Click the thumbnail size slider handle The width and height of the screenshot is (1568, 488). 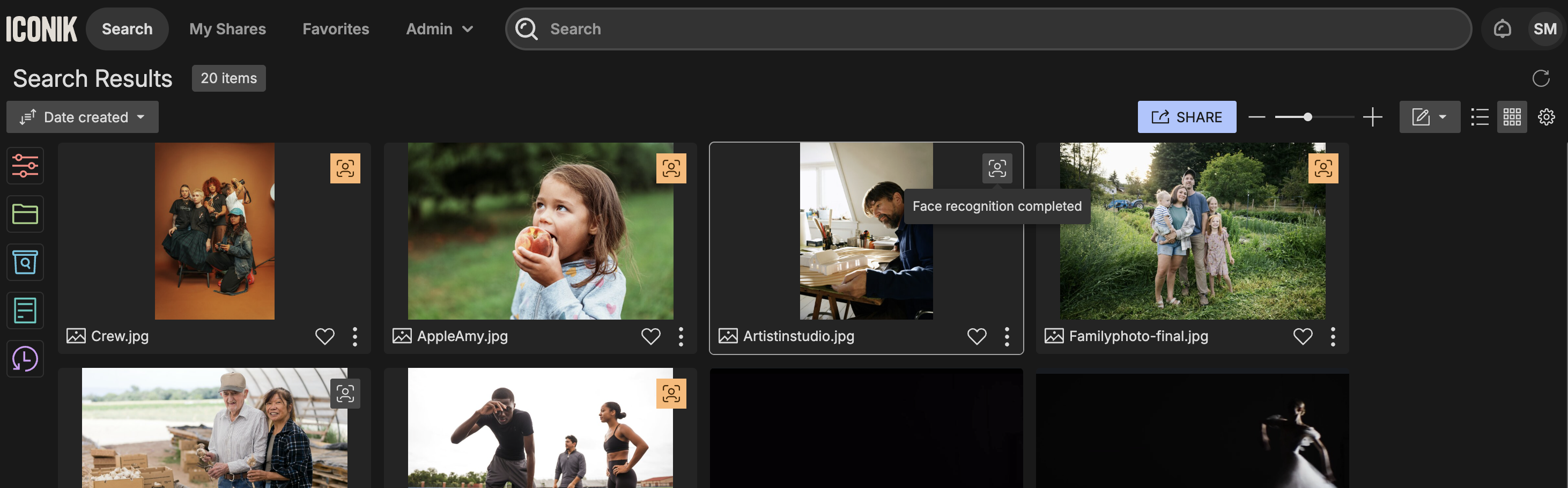[1307, 117]
